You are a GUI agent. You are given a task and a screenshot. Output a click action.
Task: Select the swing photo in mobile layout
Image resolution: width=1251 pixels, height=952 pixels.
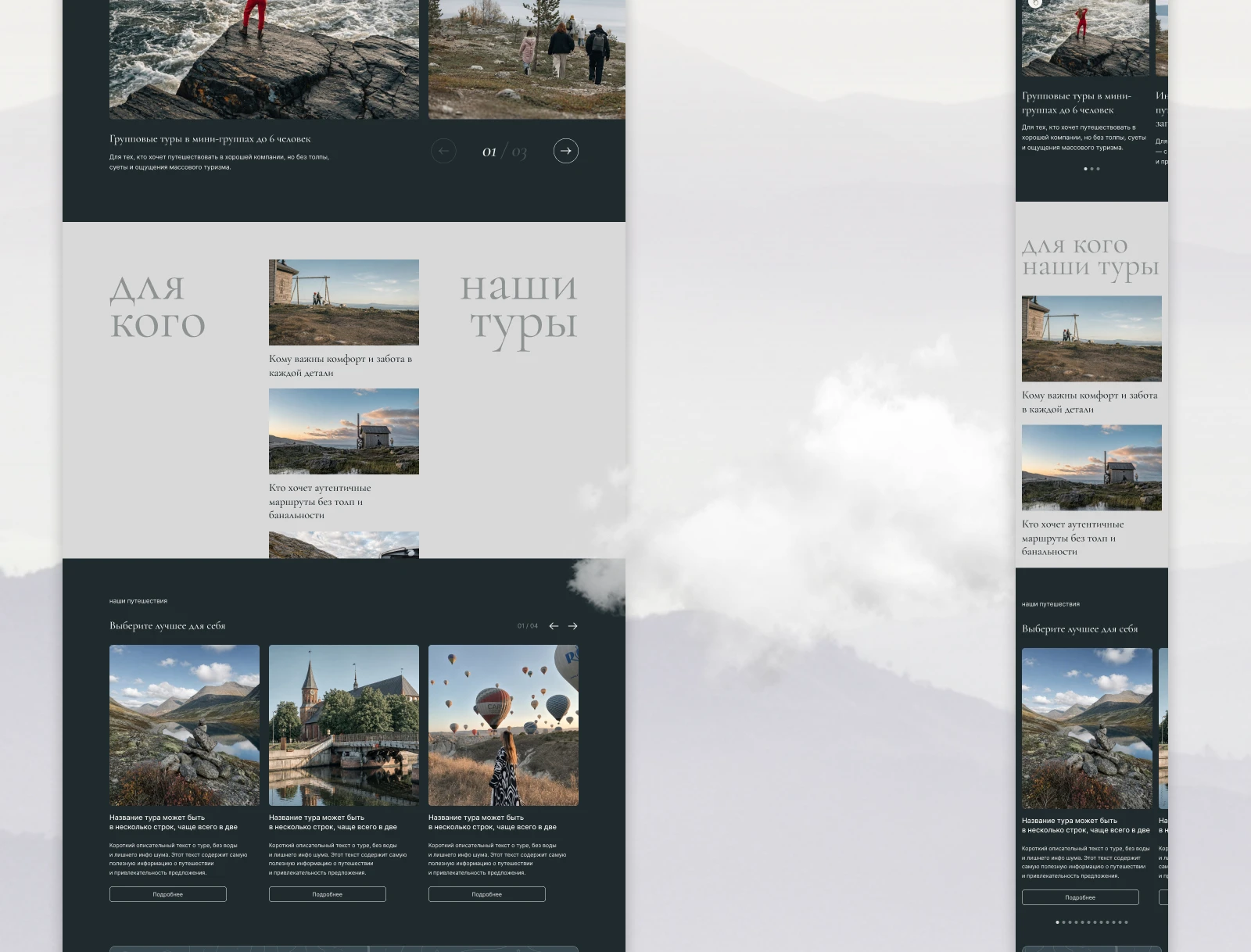tap(1091, 338)
